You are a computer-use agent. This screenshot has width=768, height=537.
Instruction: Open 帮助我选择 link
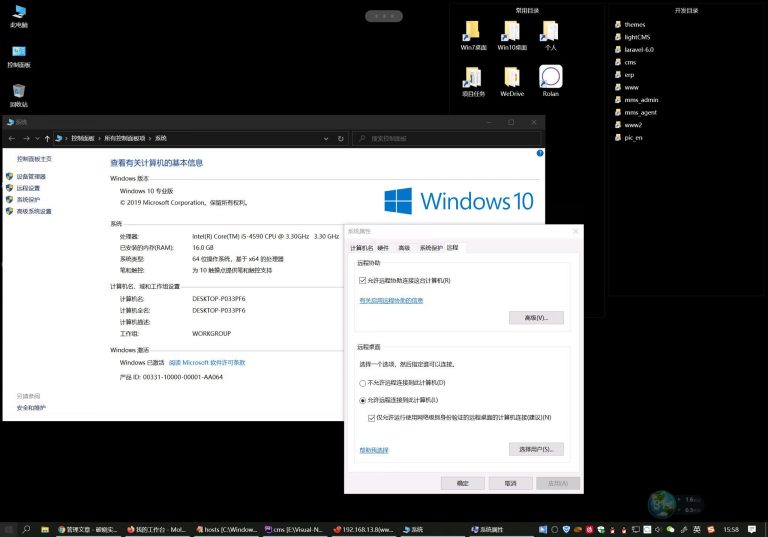374,450
